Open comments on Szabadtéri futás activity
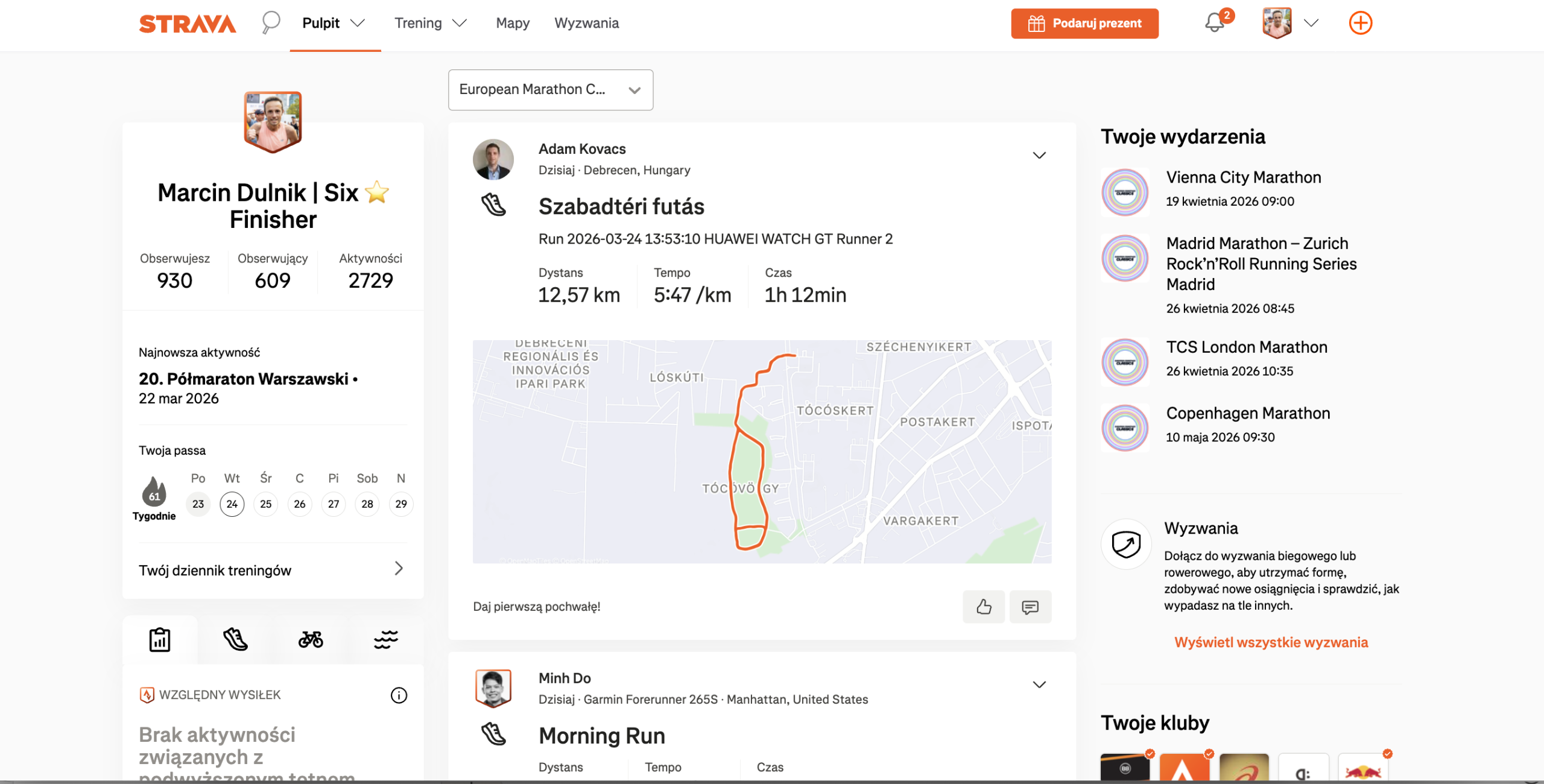This screenshot has height=784, width=1544. 1030,607
